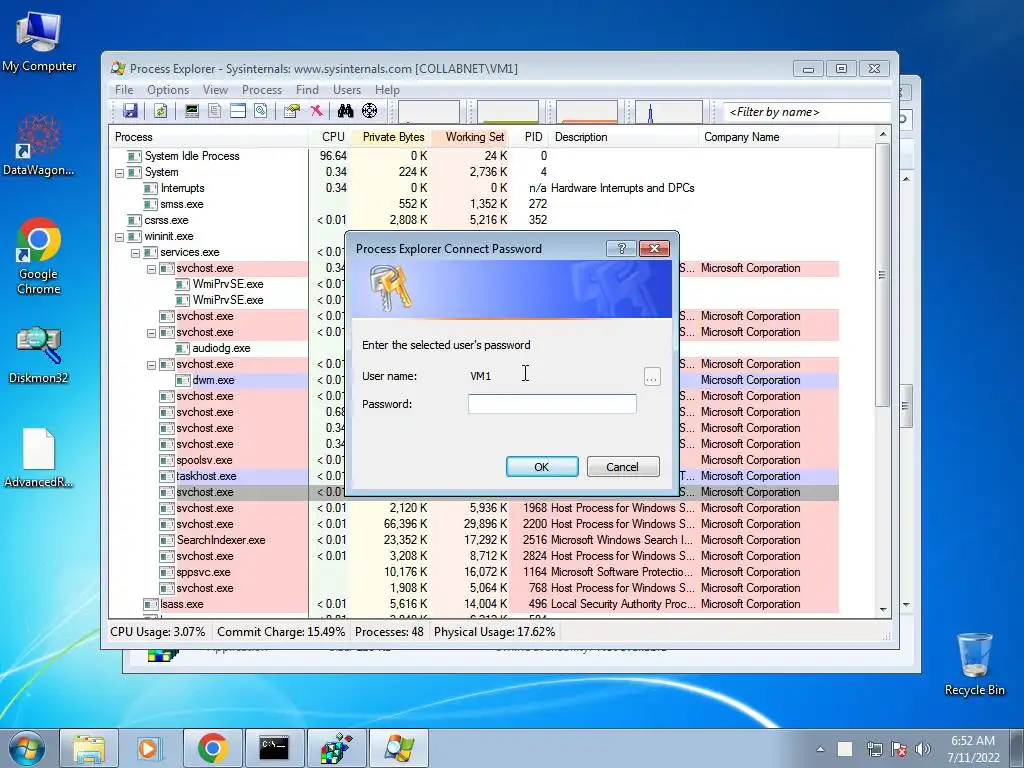The width and height of the screenshot is (1024, 768).
Task: Click the Action Center flag tray icon
Action: coord(899,749)
